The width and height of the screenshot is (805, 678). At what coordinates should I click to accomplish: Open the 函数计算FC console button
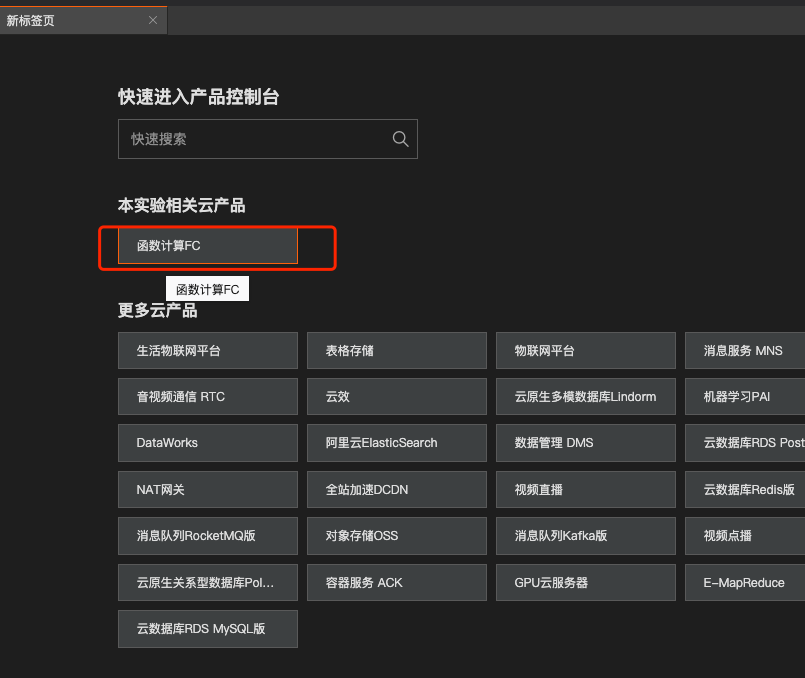click(x=208, y=246)
